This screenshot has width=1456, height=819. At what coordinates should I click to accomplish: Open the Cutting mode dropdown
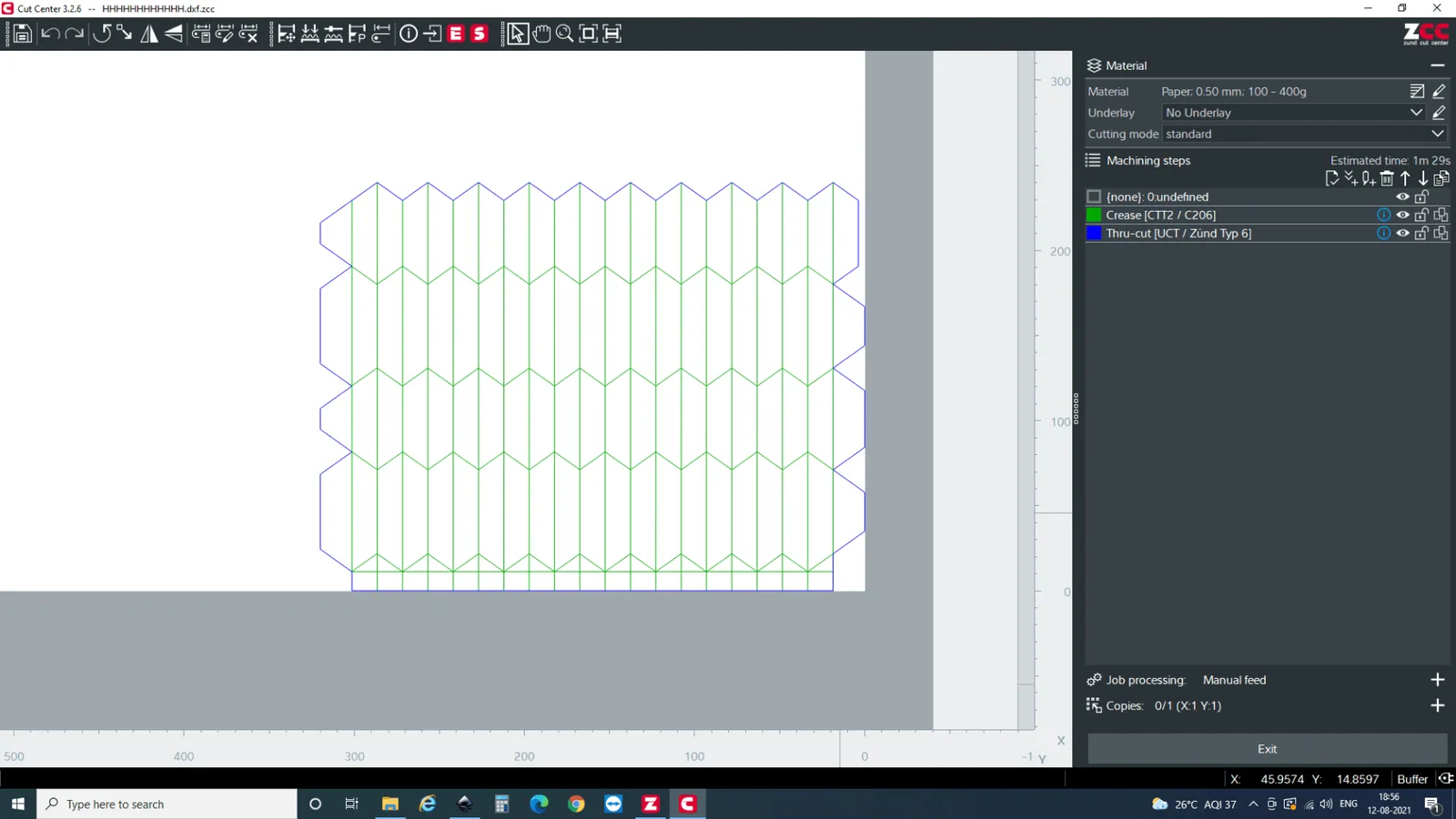tap(1305, 134)
